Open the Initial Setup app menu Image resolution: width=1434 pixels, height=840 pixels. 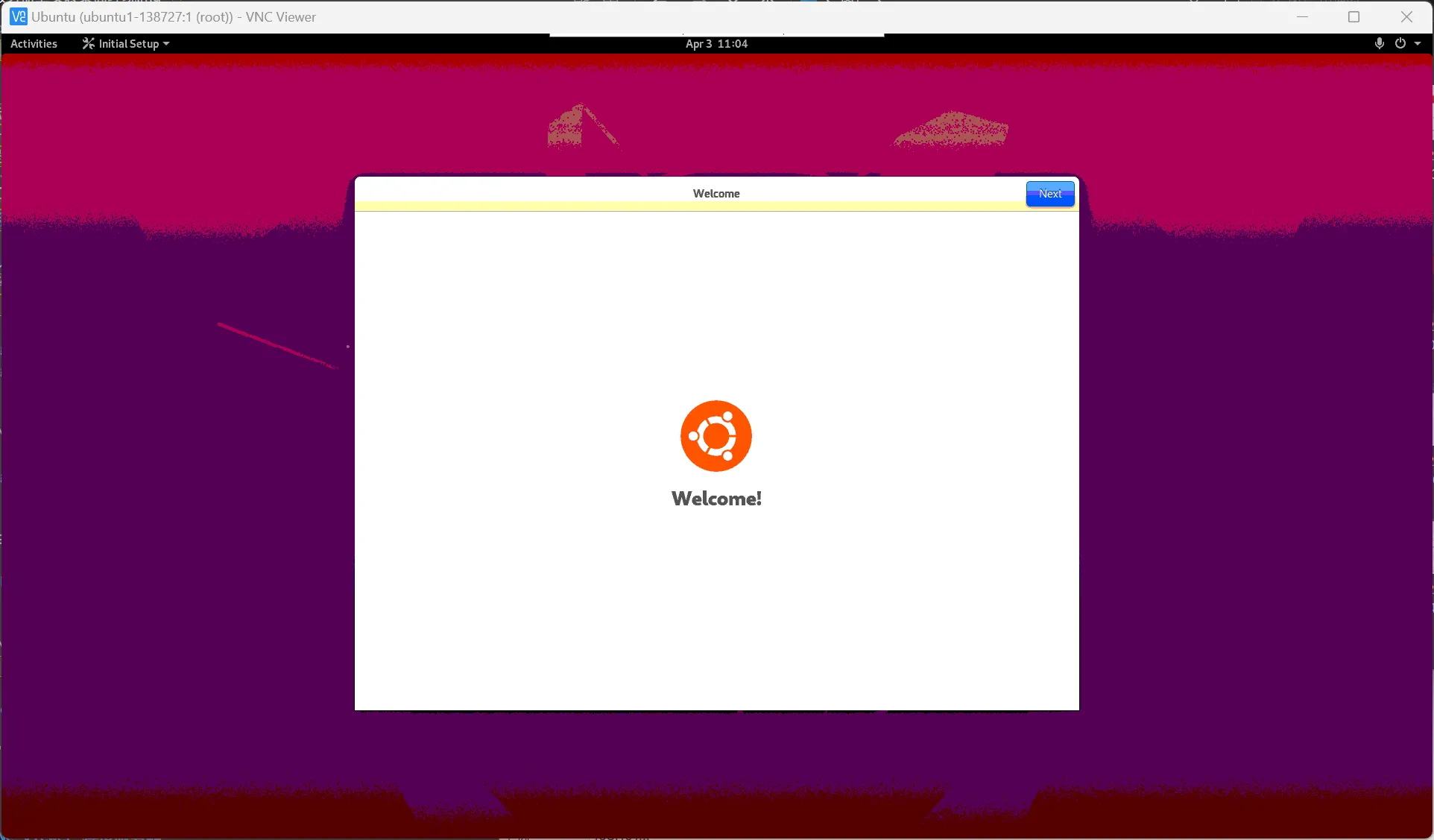tap(126, 44)
